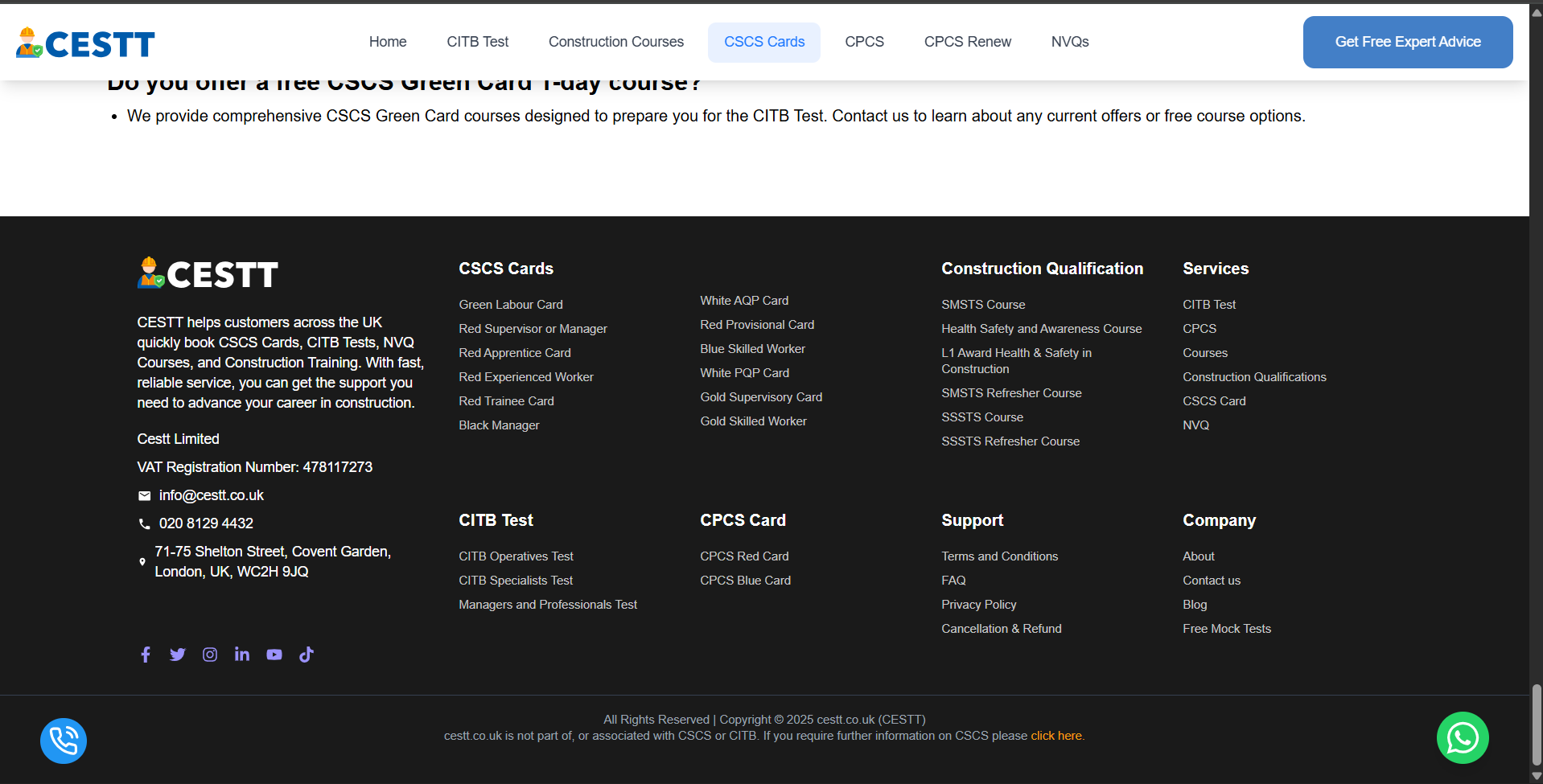Click the Free Mock Tests link
The height and width of the screenshot is (784, 1543).
click(1226, 628)
